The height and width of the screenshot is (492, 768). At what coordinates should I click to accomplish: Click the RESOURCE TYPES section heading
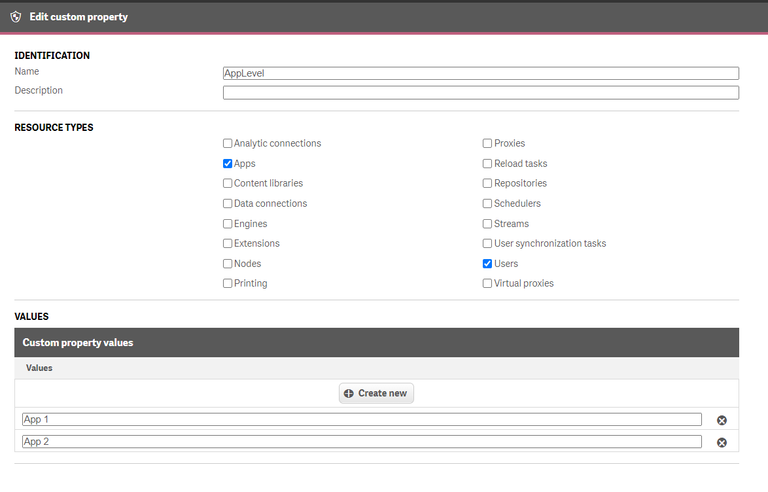pos(54,127)
